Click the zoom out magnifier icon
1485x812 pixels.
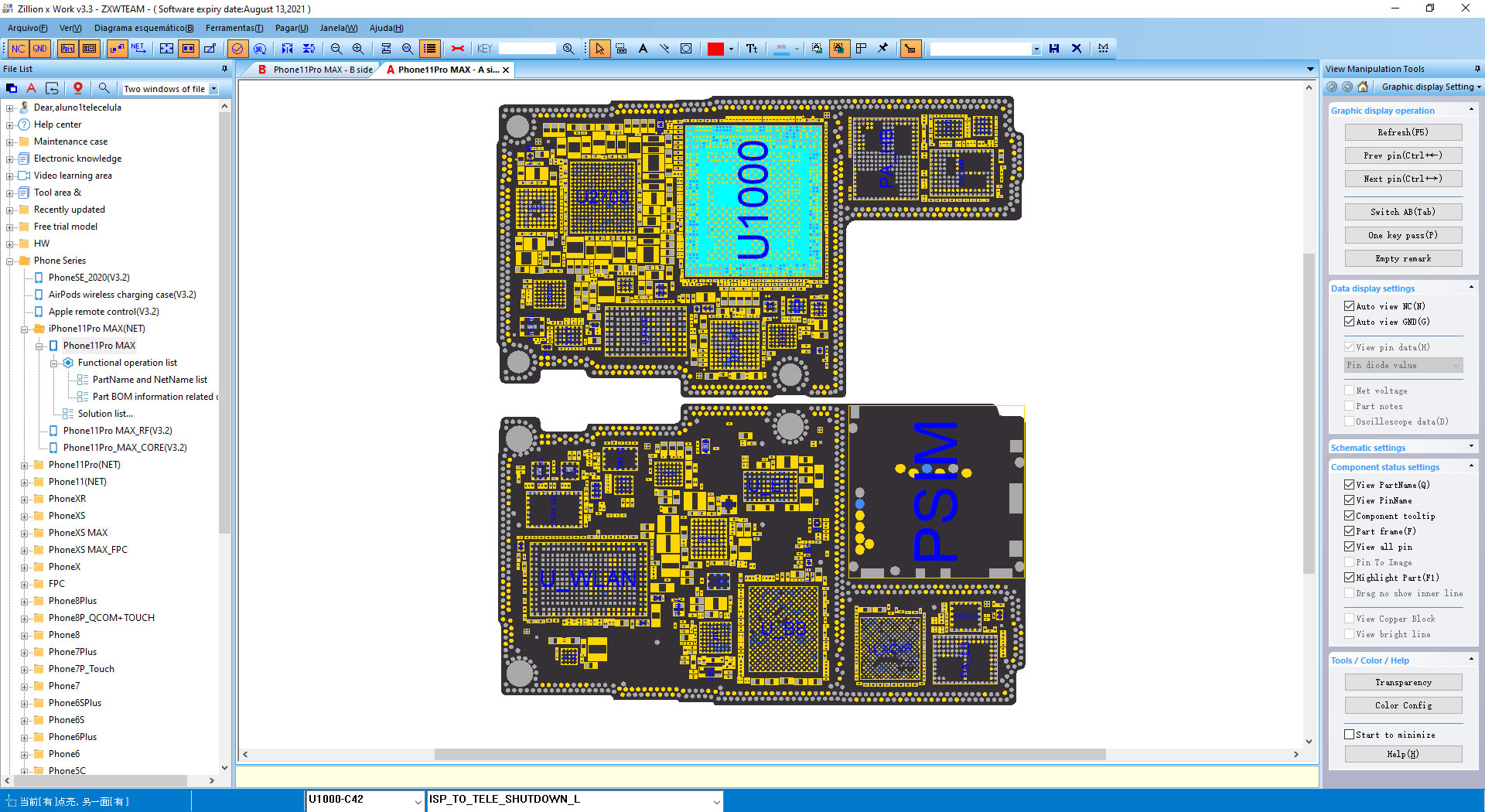click(336, 49)
